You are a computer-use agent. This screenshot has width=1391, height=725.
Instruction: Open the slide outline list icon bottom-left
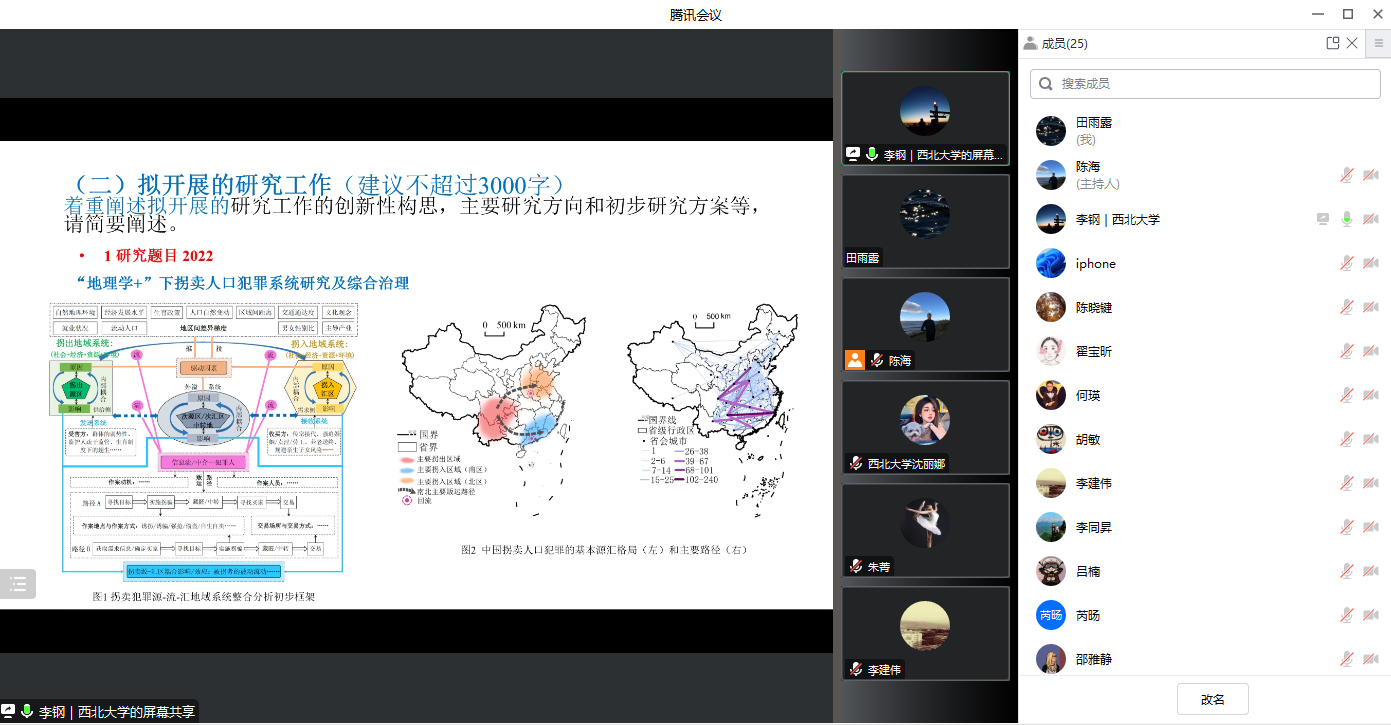pyautogui.click(x=18, y=585)
